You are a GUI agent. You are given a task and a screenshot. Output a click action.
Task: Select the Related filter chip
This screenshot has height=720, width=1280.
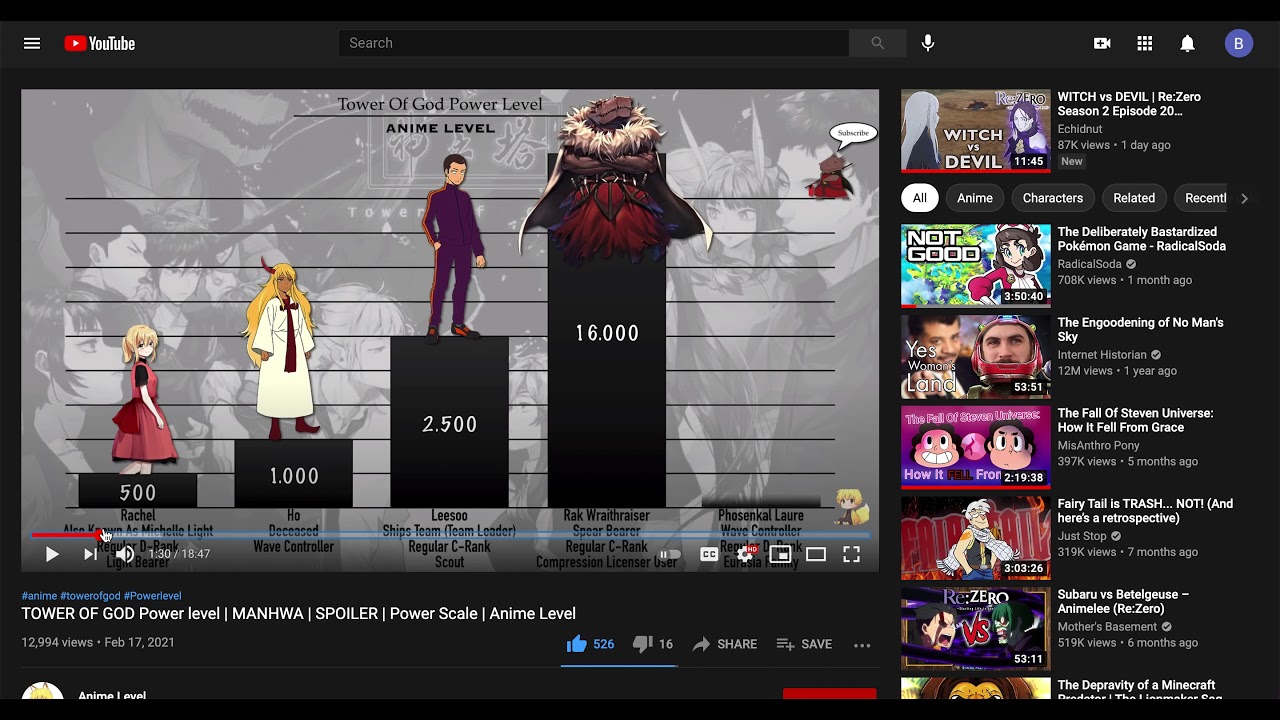1134,198
